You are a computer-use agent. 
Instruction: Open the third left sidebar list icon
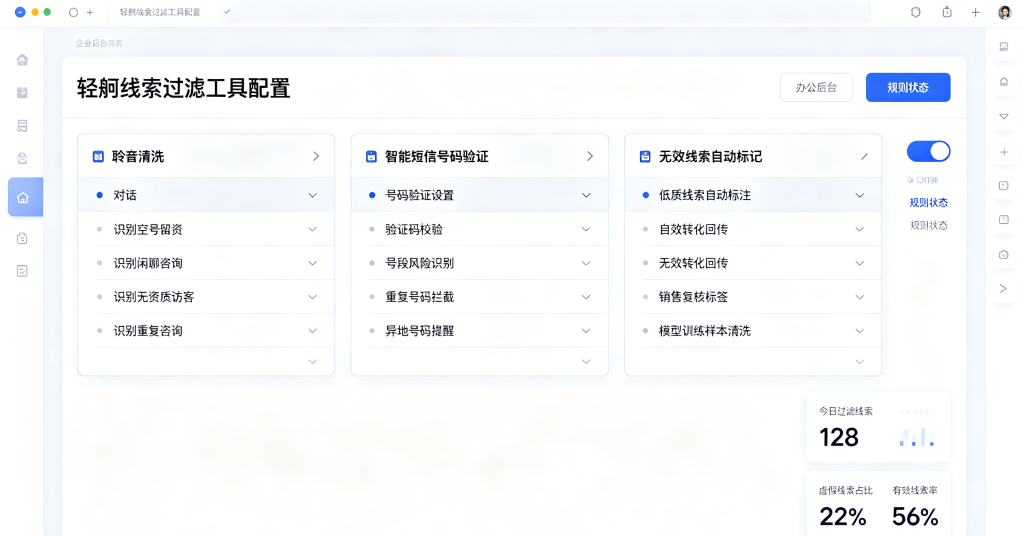22,126
